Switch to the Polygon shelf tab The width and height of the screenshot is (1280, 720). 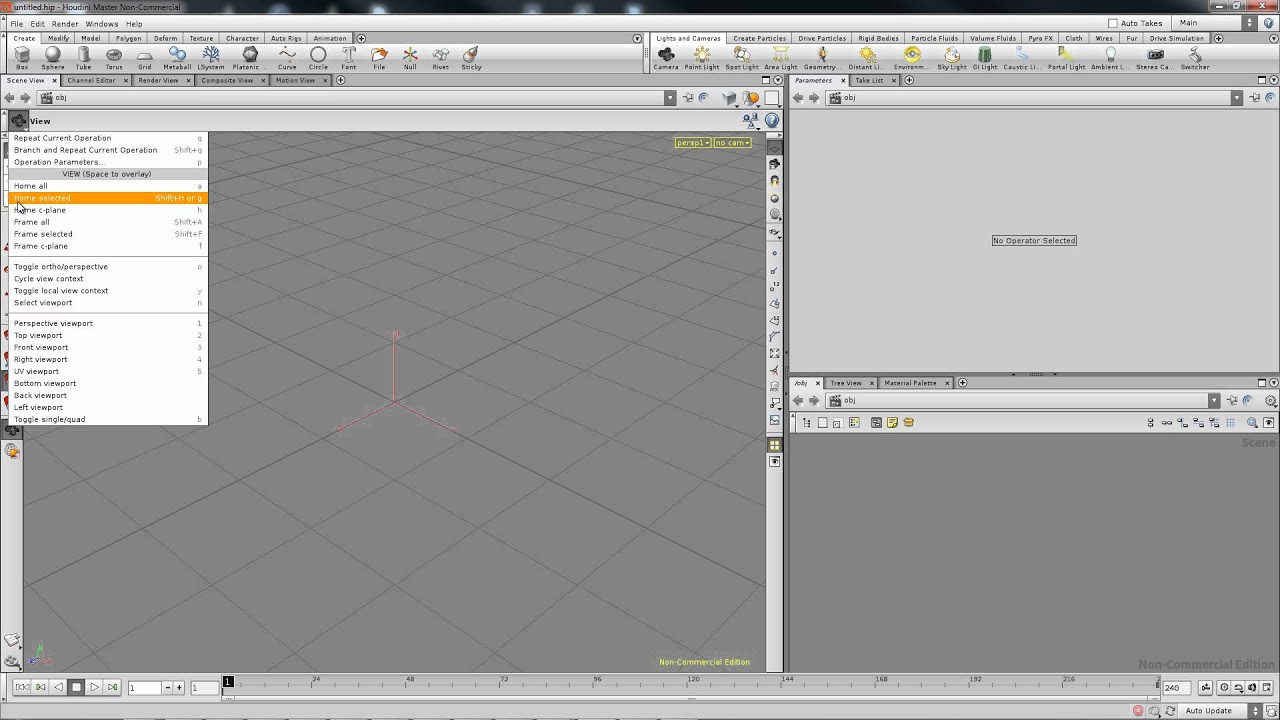[x=128, y=38]
